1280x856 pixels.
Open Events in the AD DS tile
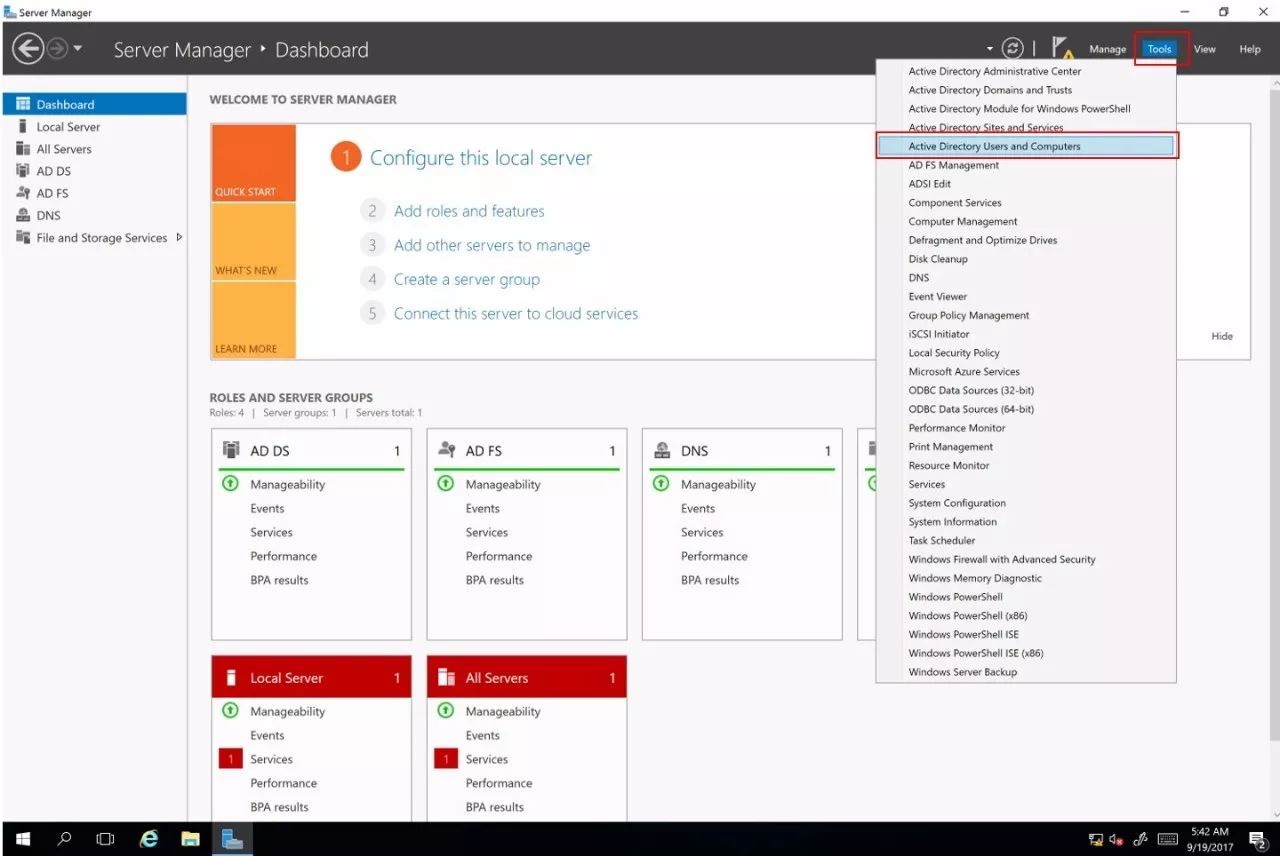point(267,508)
